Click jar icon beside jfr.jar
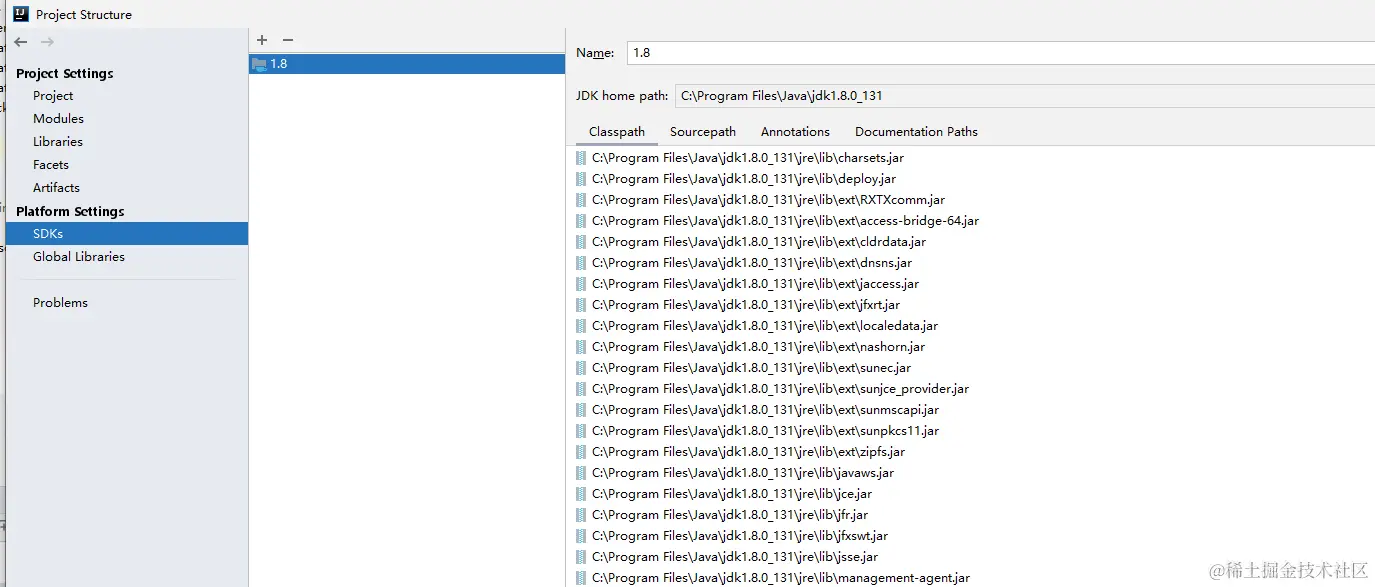Image resolution: width=1375 pixels, height=587 pixels. [x=581, y=515]
